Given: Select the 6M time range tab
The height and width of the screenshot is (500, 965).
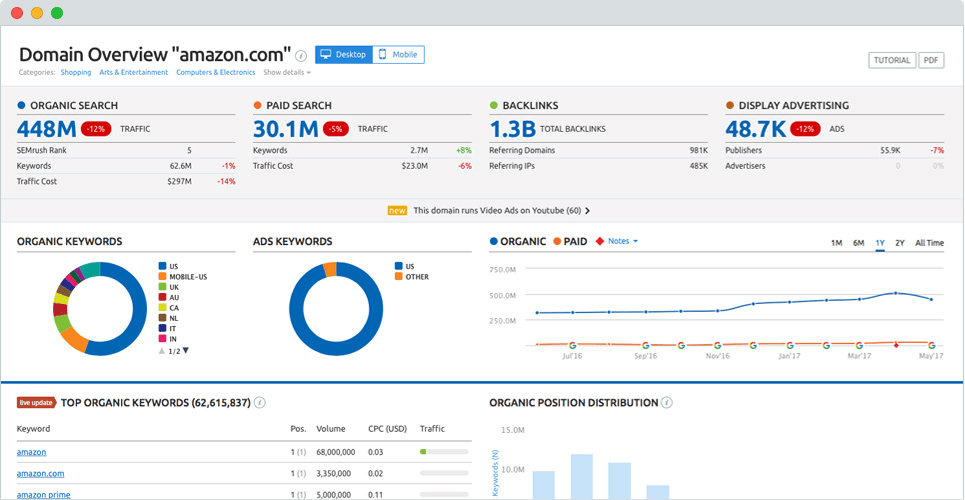Looking at the screenshot, I should click(858, 243).
